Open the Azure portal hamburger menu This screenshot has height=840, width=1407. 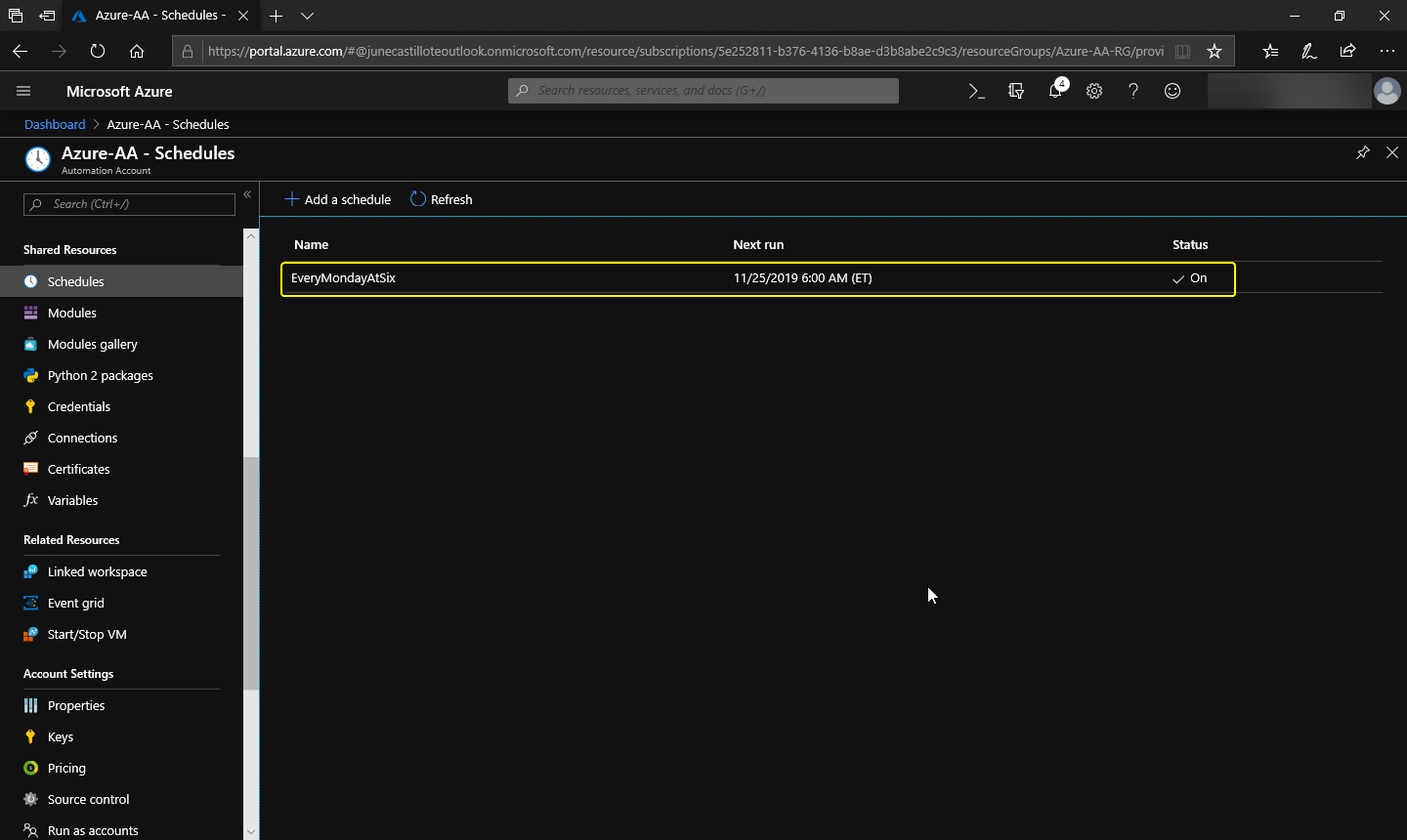(23, 91)
